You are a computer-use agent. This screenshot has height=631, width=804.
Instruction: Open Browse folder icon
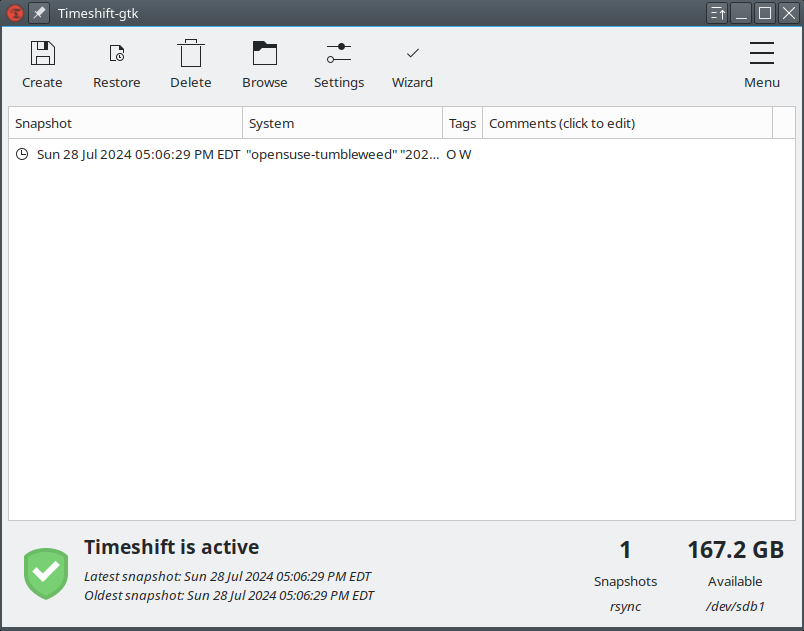coord(265,53)
